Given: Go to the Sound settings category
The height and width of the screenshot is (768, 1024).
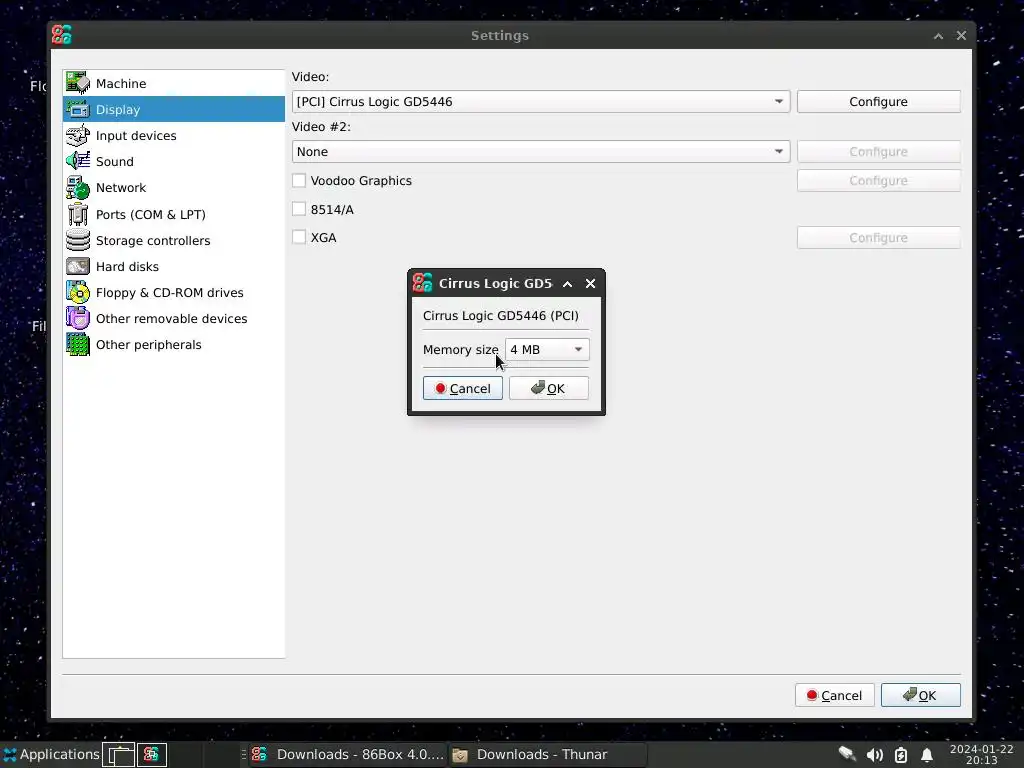Looking at the screenshot, I should pyautogui.click(x=174, y=161).
